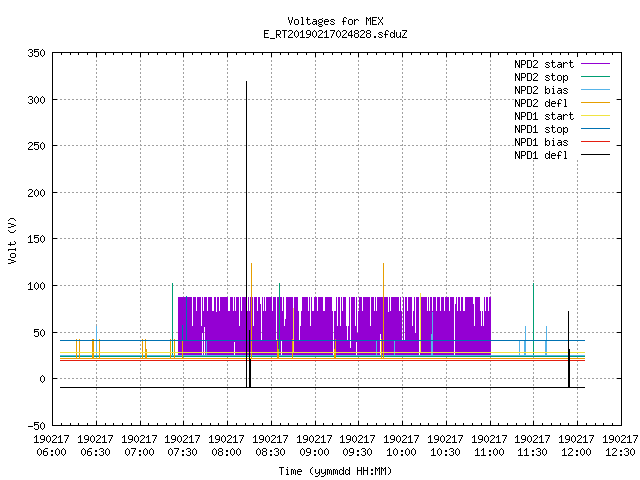640x480 pixels.
Task: Click the y-axis tick value 50
Action: (x=40, y=333)
